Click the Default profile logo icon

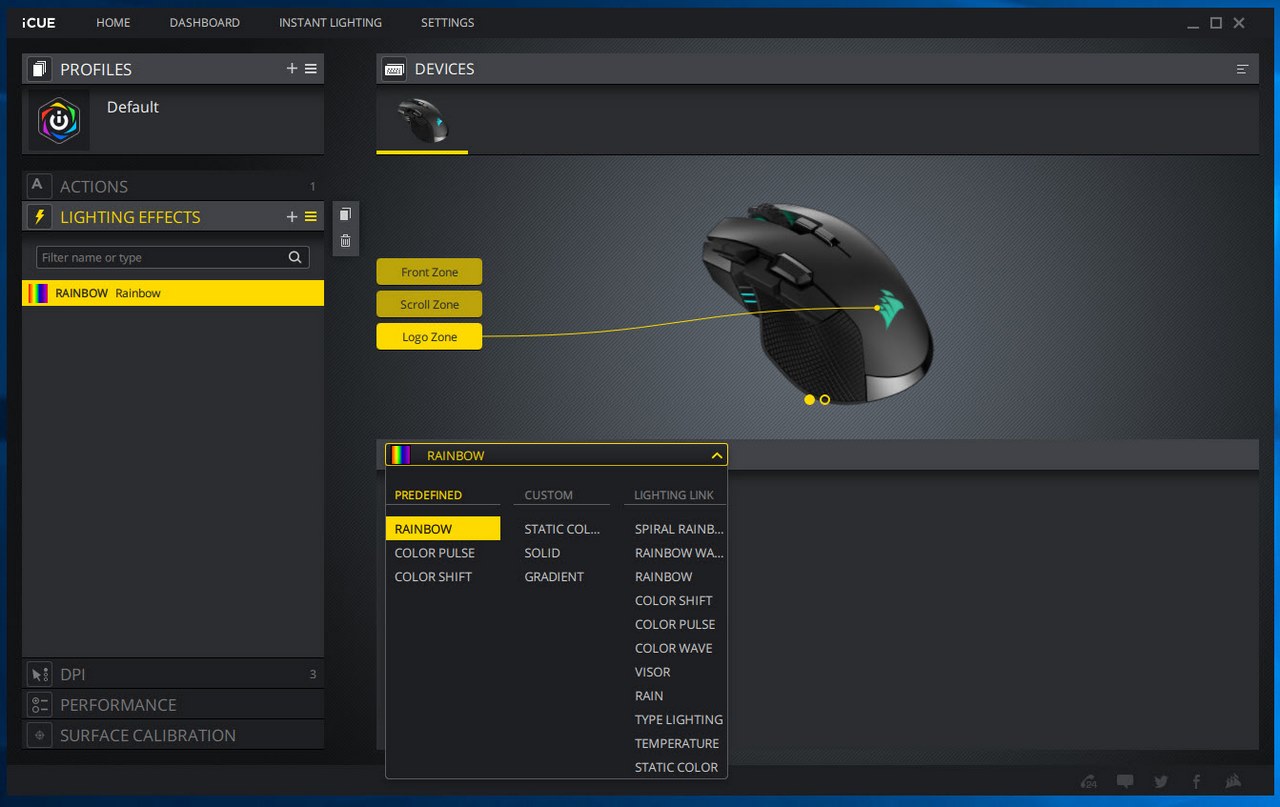pos(59,120)
